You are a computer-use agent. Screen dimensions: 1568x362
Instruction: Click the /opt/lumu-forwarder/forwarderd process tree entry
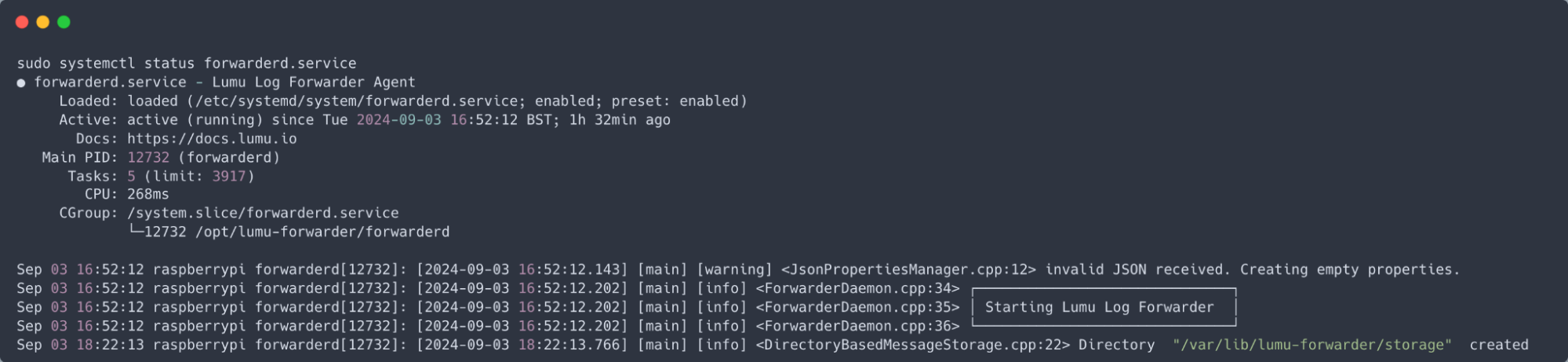322,232
